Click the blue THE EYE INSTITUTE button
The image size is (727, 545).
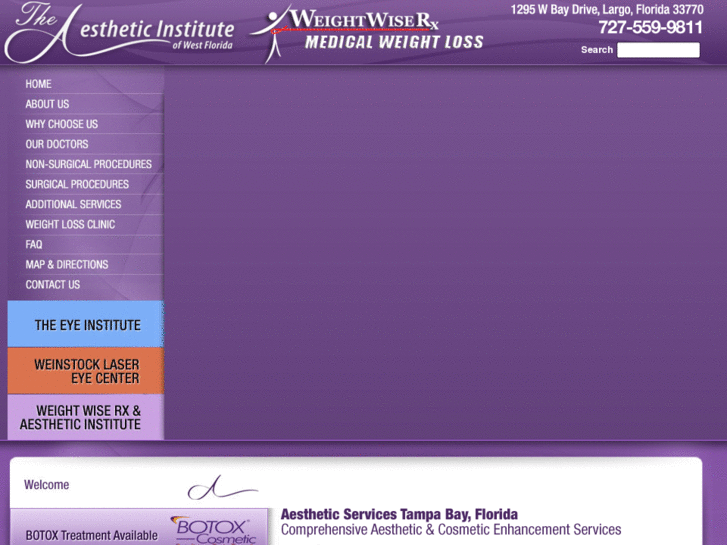click(86, 324)
